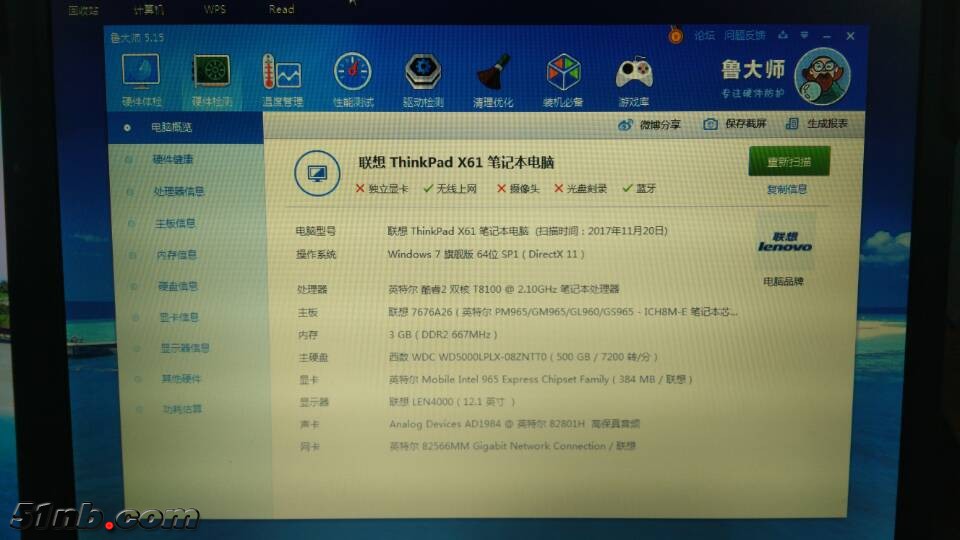
Task: Click 电脑品牌 label under logo
Action: [x=783, y=282]
